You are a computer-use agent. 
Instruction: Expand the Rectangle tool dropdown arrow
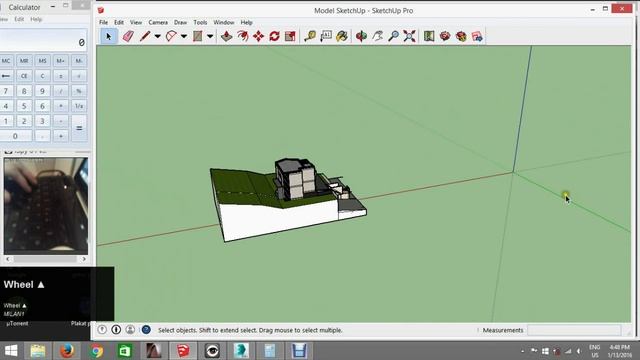(210, 36)
